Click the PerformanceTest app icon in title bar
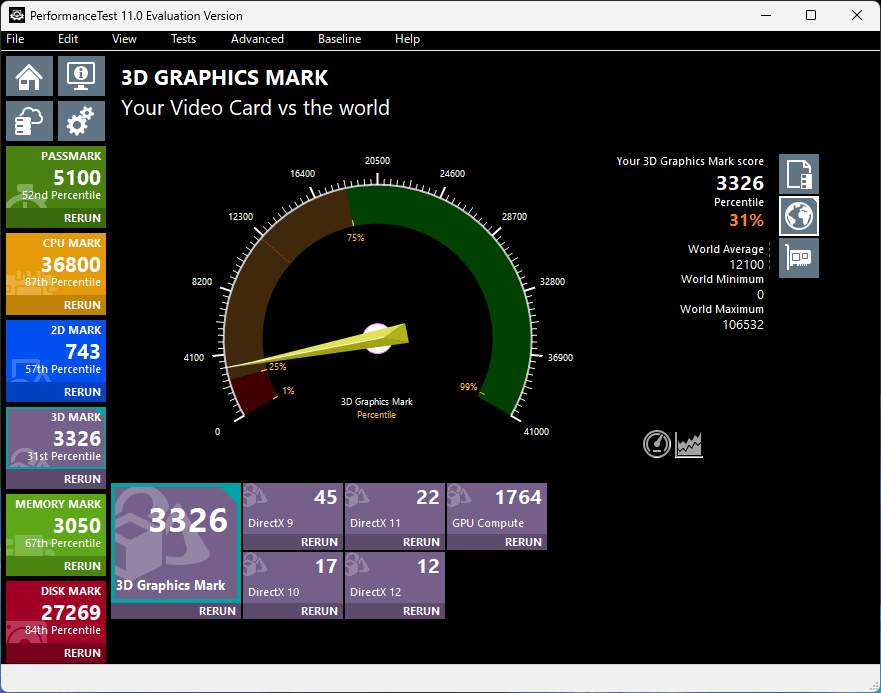Viewport: 881px width, 693px height. 17,15
